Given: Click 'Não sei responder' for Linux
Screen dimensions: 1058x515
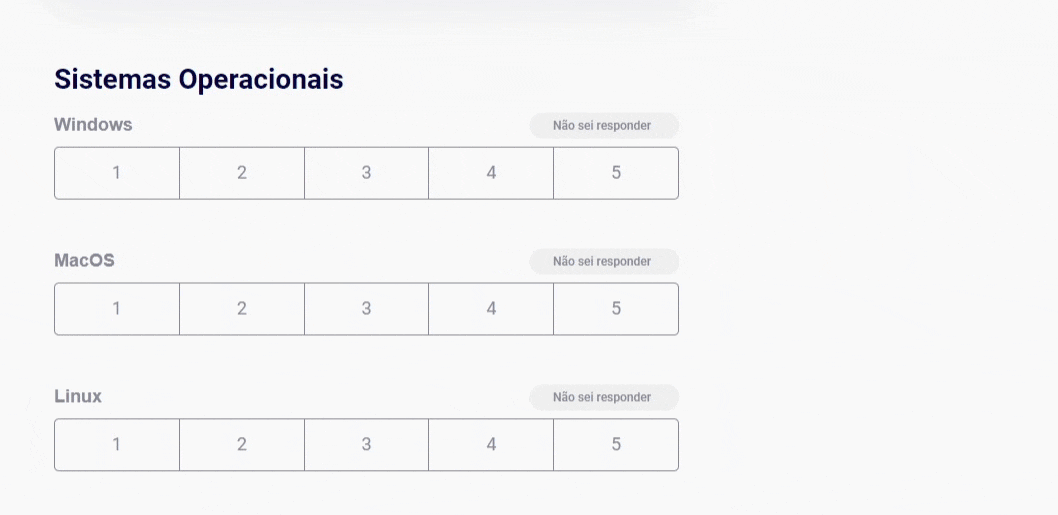Looking at the screenshot, I should point(603,398).
